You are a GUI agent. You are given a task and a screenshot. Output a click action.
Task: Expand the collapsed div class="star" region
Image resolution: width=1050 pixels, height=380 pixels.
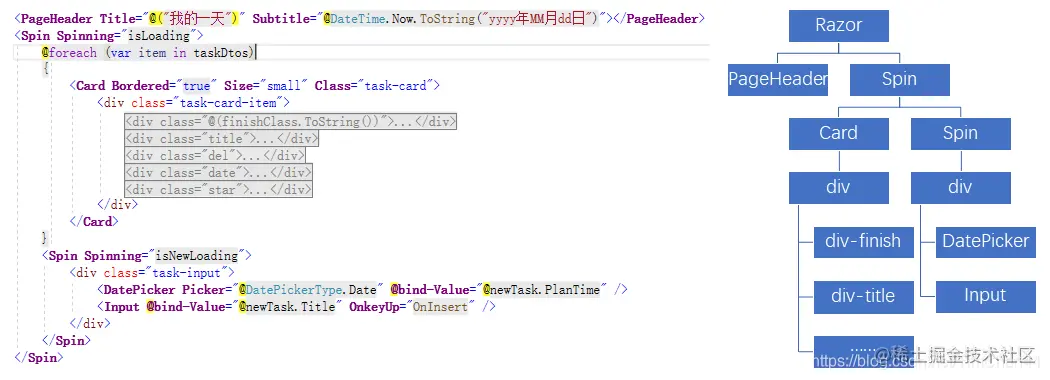pyautogui.click(x=218, y=190)
